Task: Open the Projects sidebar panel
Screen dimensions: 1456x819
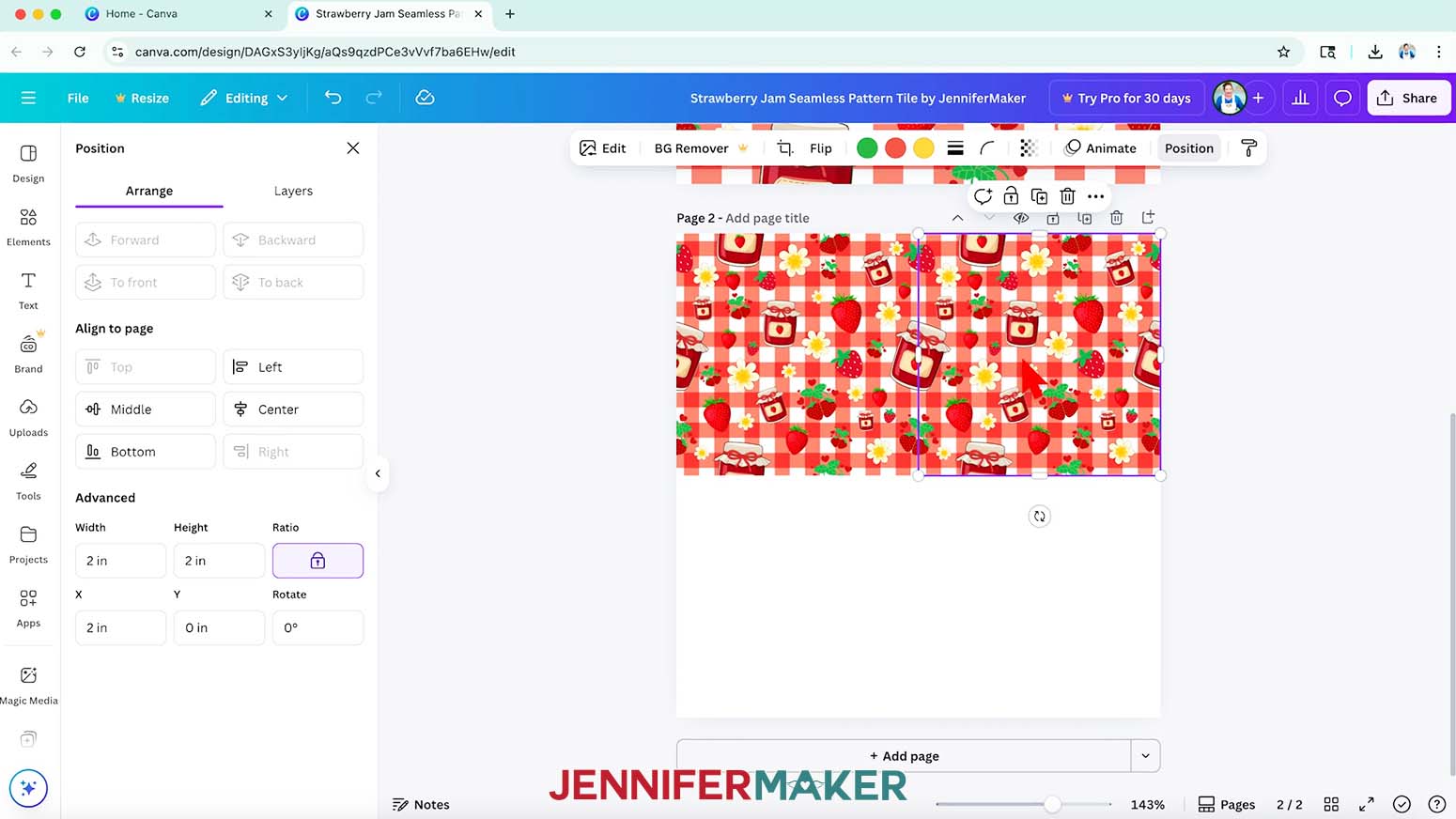Action: tap(28, 545)
